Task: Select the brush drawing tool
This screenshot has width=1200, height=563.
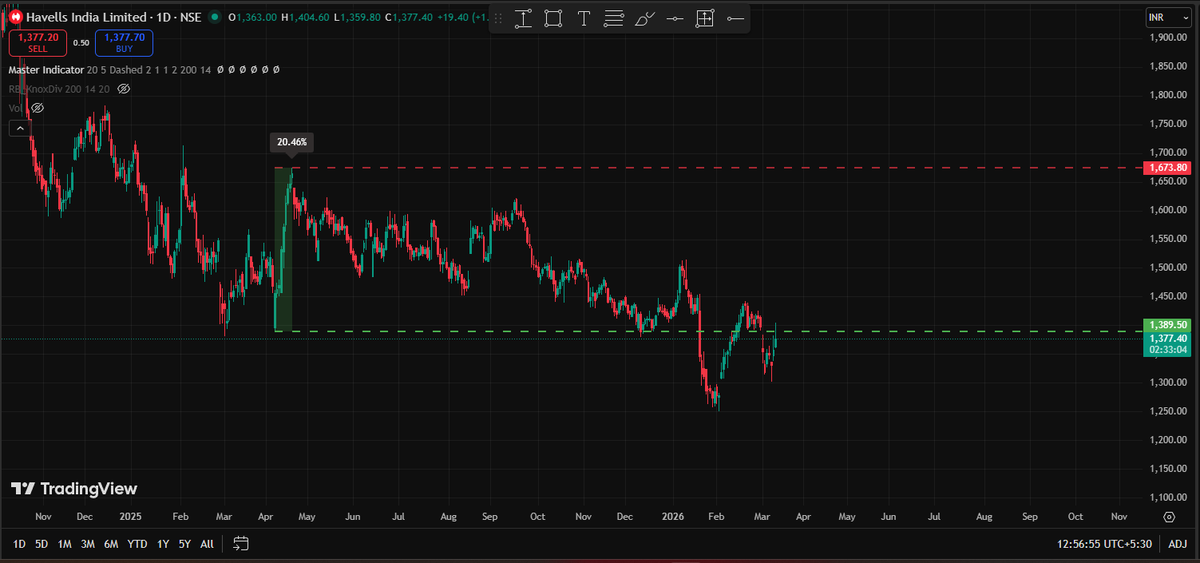Action: [x=645, y=18]
